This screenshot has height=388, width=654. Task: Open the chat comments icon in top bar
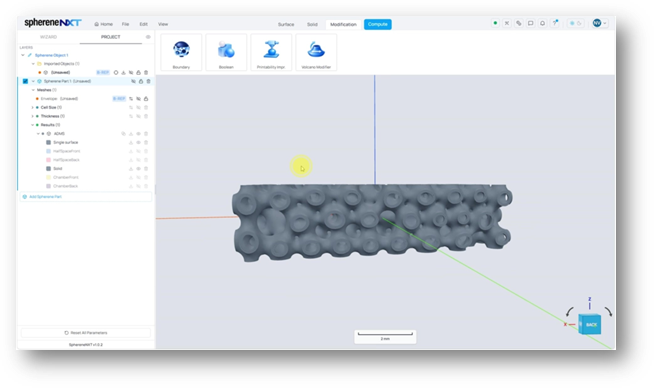point(531,23)
